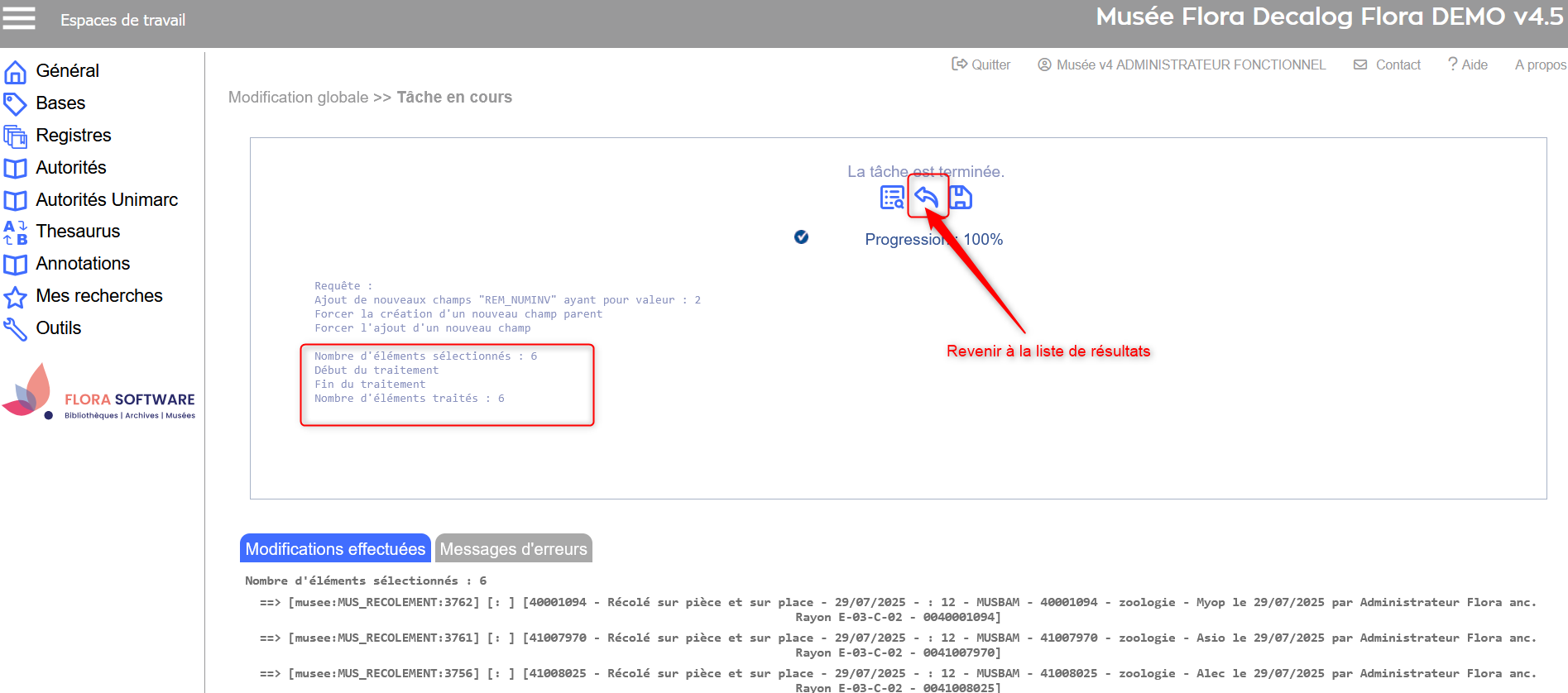Viewport: 1568px width, 693px height.
Task: Click the list search report icon
Action: click(892, 197)
